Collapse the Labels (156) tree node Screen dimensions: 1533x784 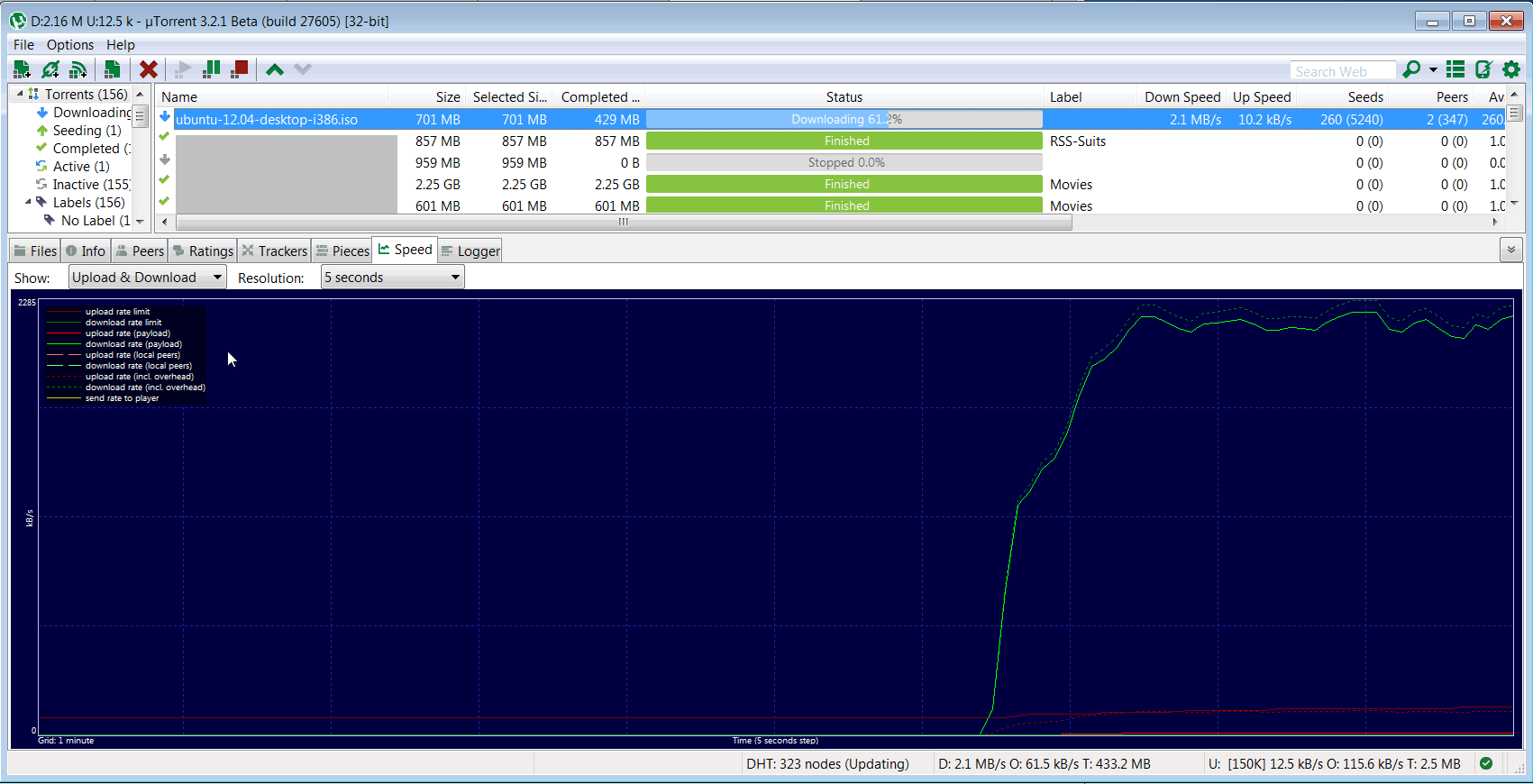pyautogui.click(x=28, y=202)
